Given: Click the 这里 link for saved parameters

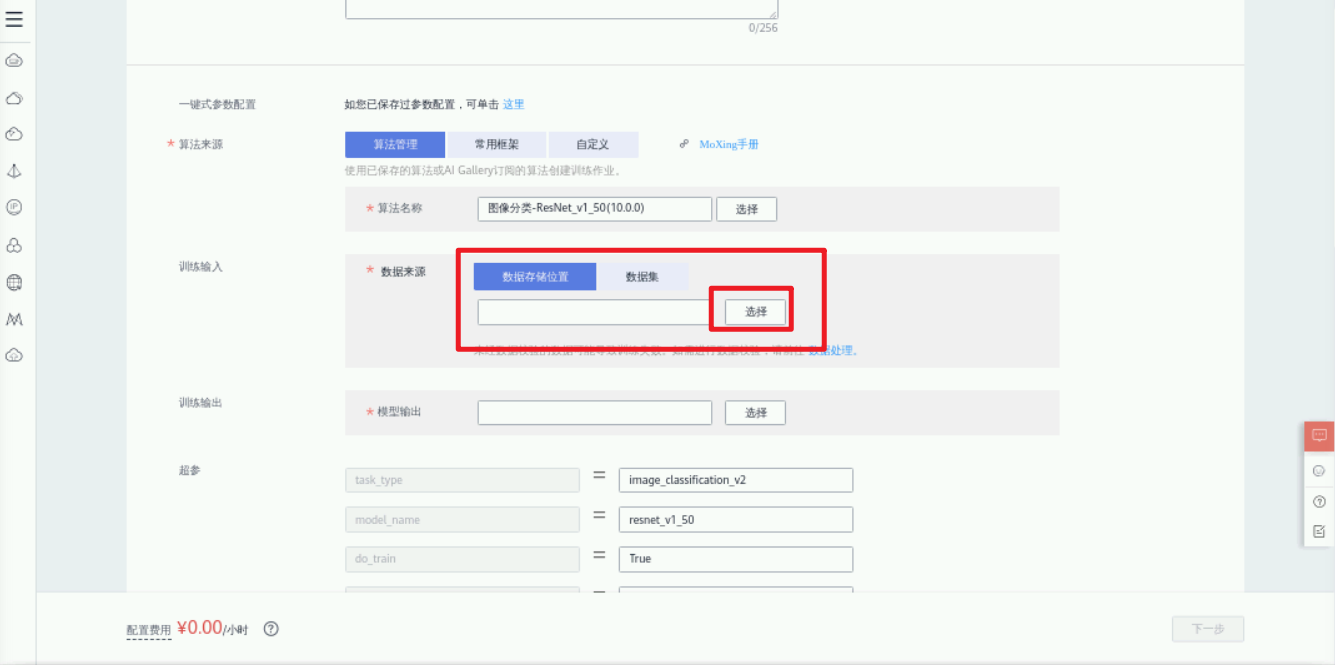Looking at the screenshot, I should pos(514,104).
